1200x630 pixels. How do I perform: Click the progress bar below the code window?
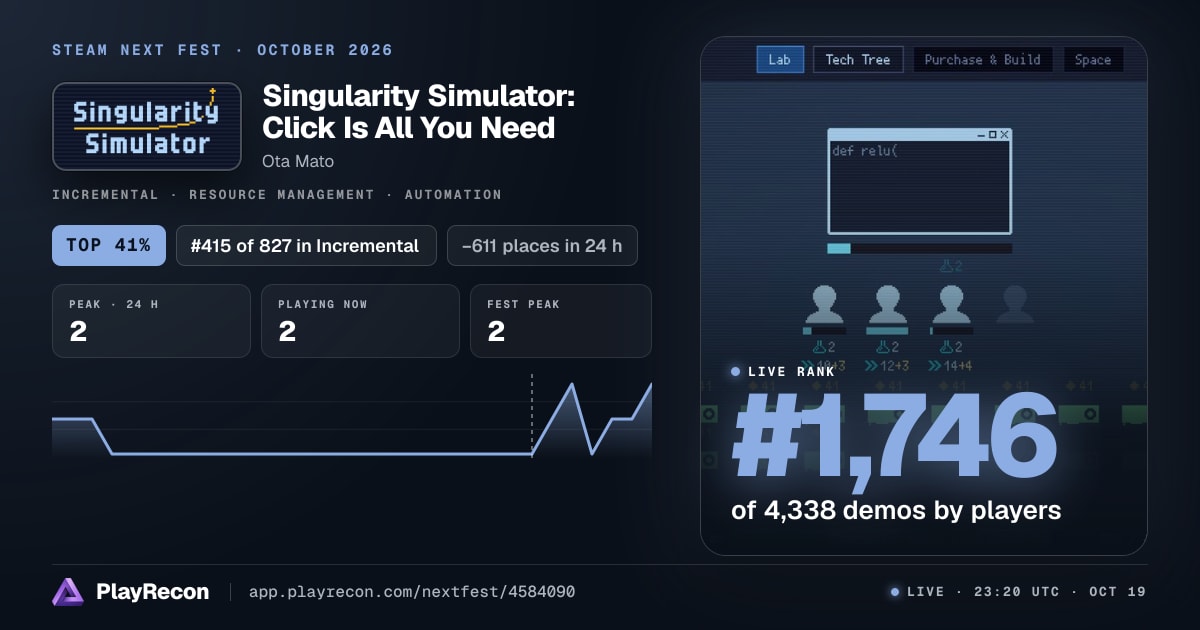tap(919, 248)
